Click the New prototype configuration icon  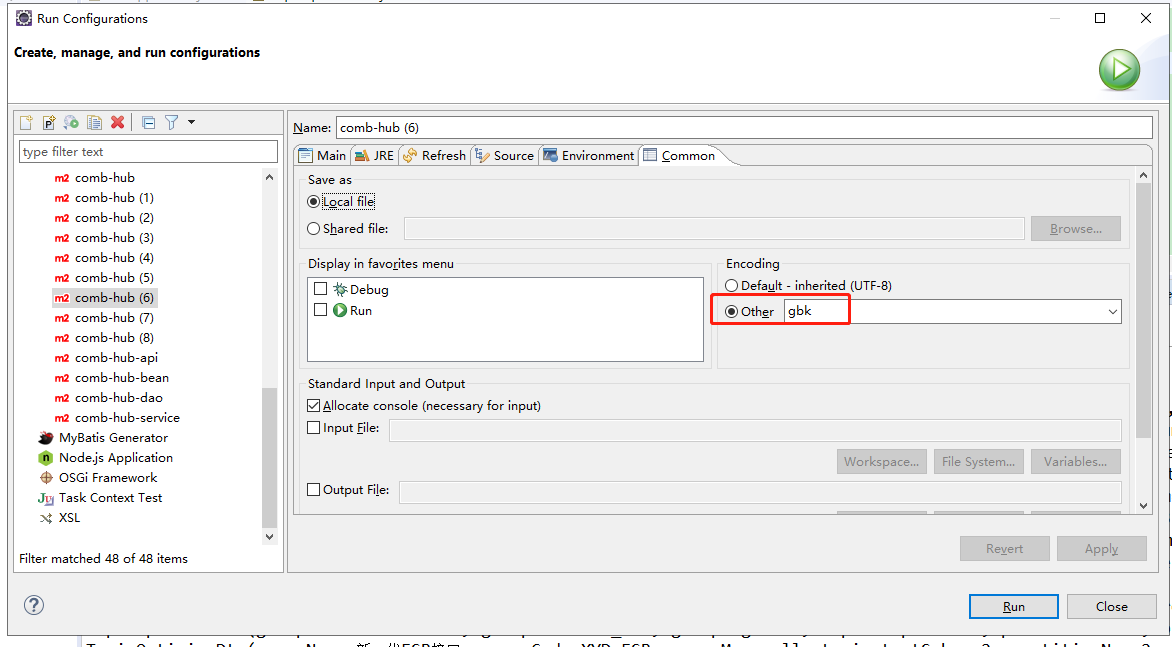coord(49,122)
